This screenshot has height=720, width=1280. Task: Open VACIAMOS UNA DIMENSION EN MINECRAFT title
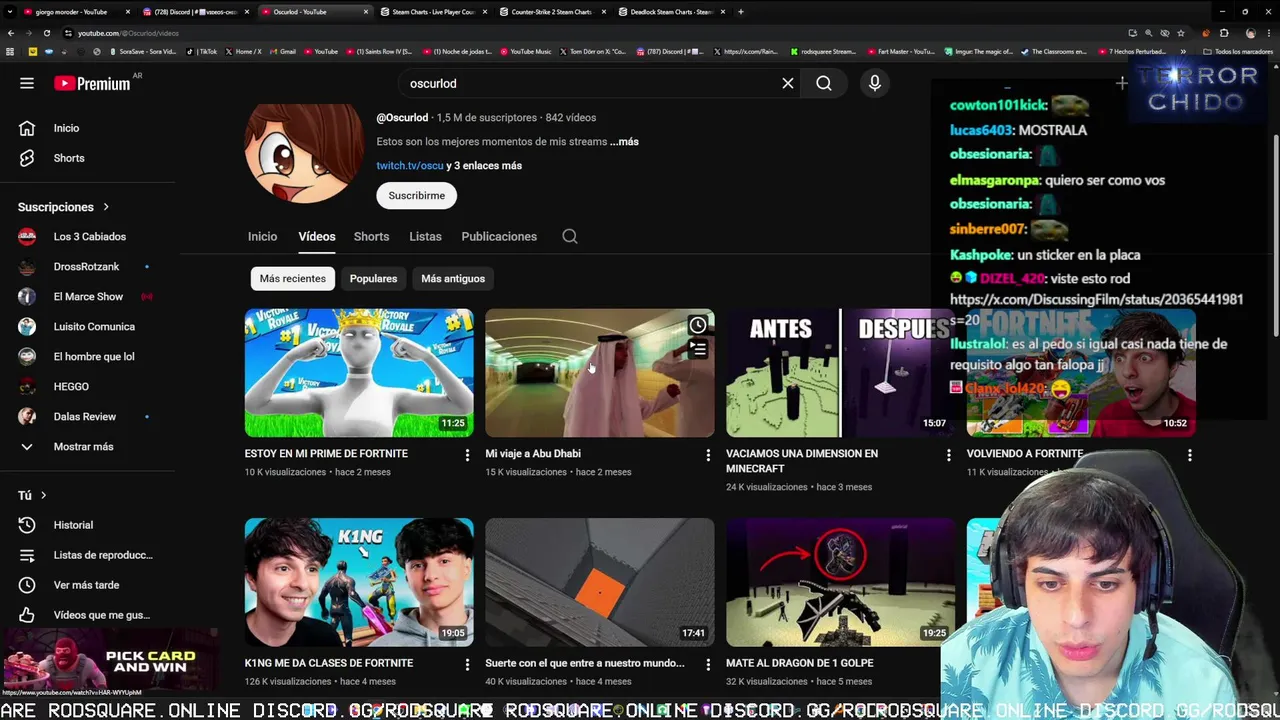pos(802,461)
